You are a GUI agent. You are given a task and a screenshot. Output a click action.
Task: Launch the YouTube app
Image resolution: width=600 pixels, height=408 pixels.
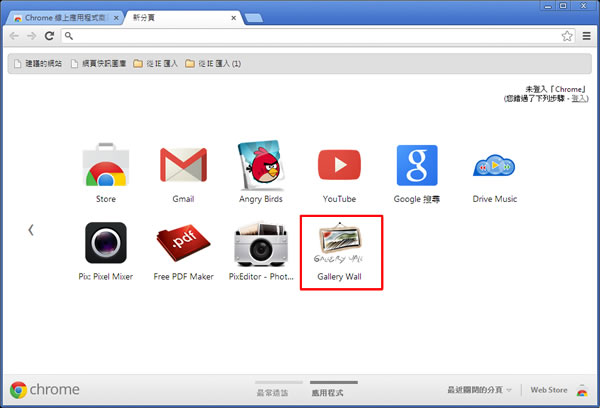click(339, 165)
